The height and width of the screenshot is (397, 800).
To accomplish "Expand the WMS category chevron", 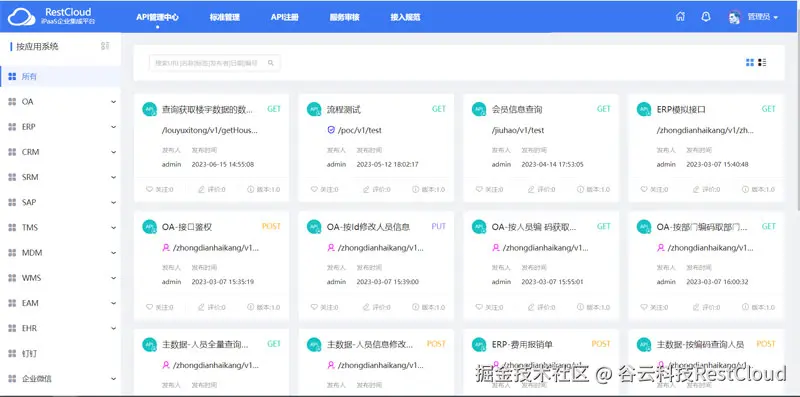I will click(x=113, y=278).
